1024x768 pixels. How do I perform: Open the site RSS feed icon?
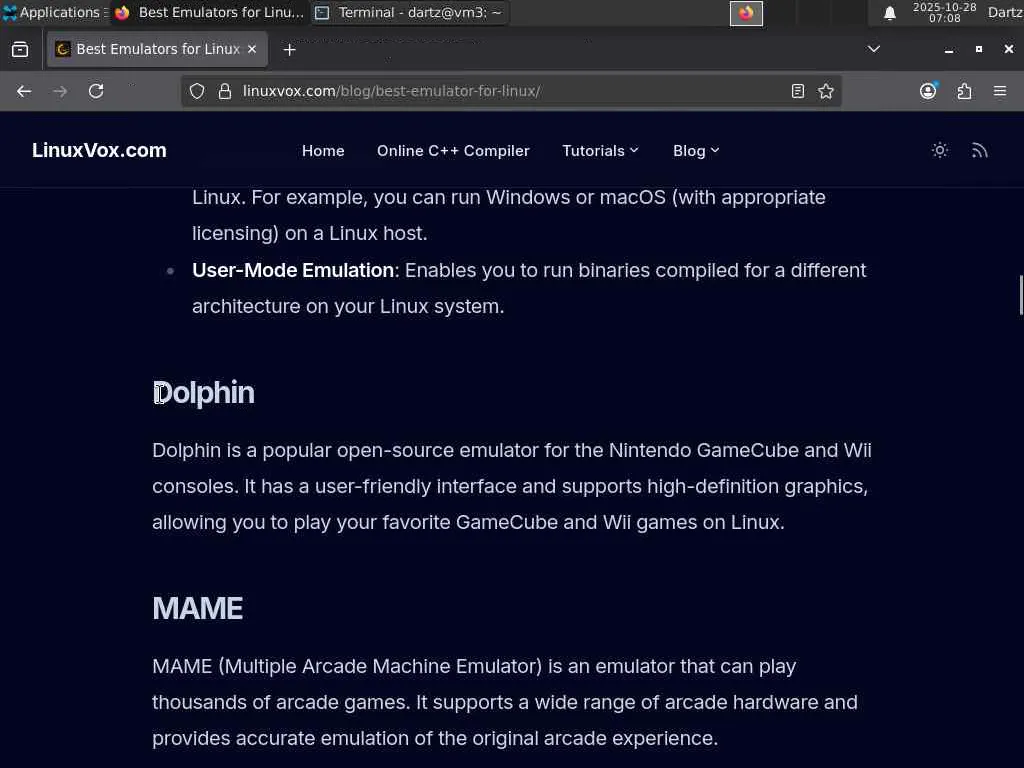click(x=979, y=150)
